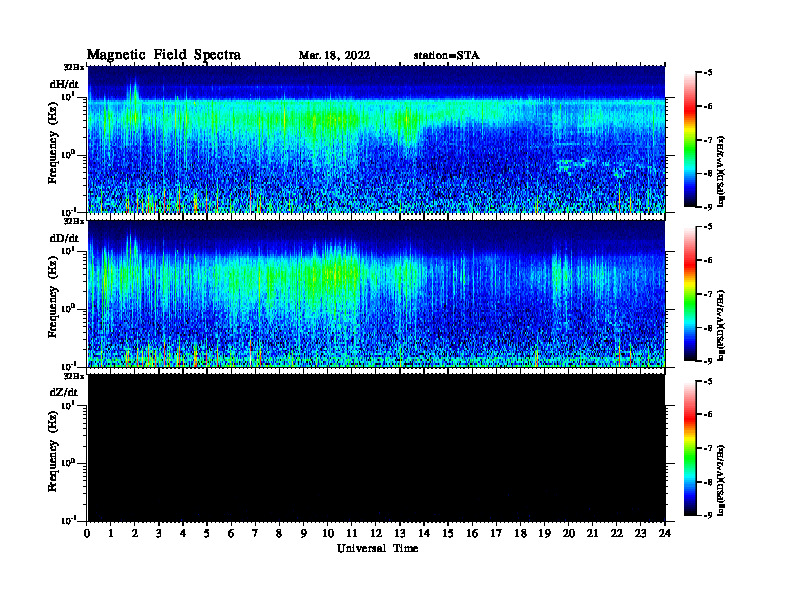Click the 10⁰ frequency tick of dZ/dt panel
The image size is (792, 612).
coord(68,463)
